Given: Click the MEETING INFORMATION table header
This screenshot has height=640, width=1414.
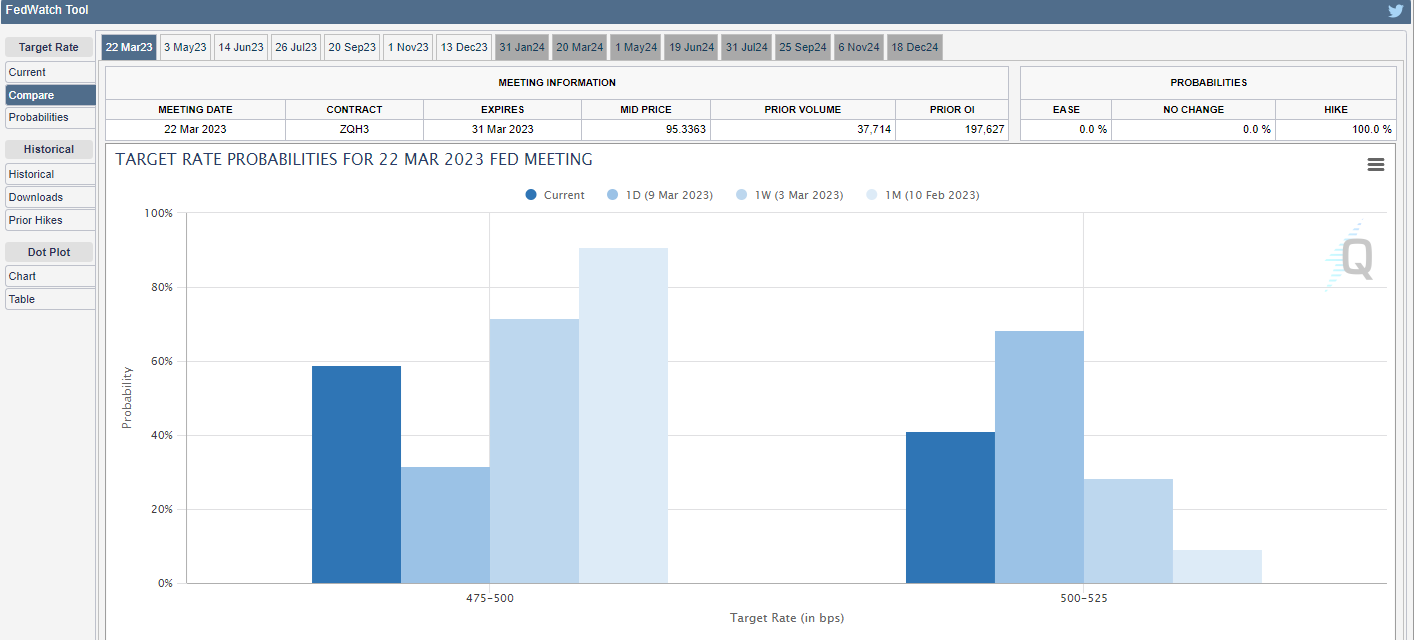Looking at the screenshot, I should 557,83.
